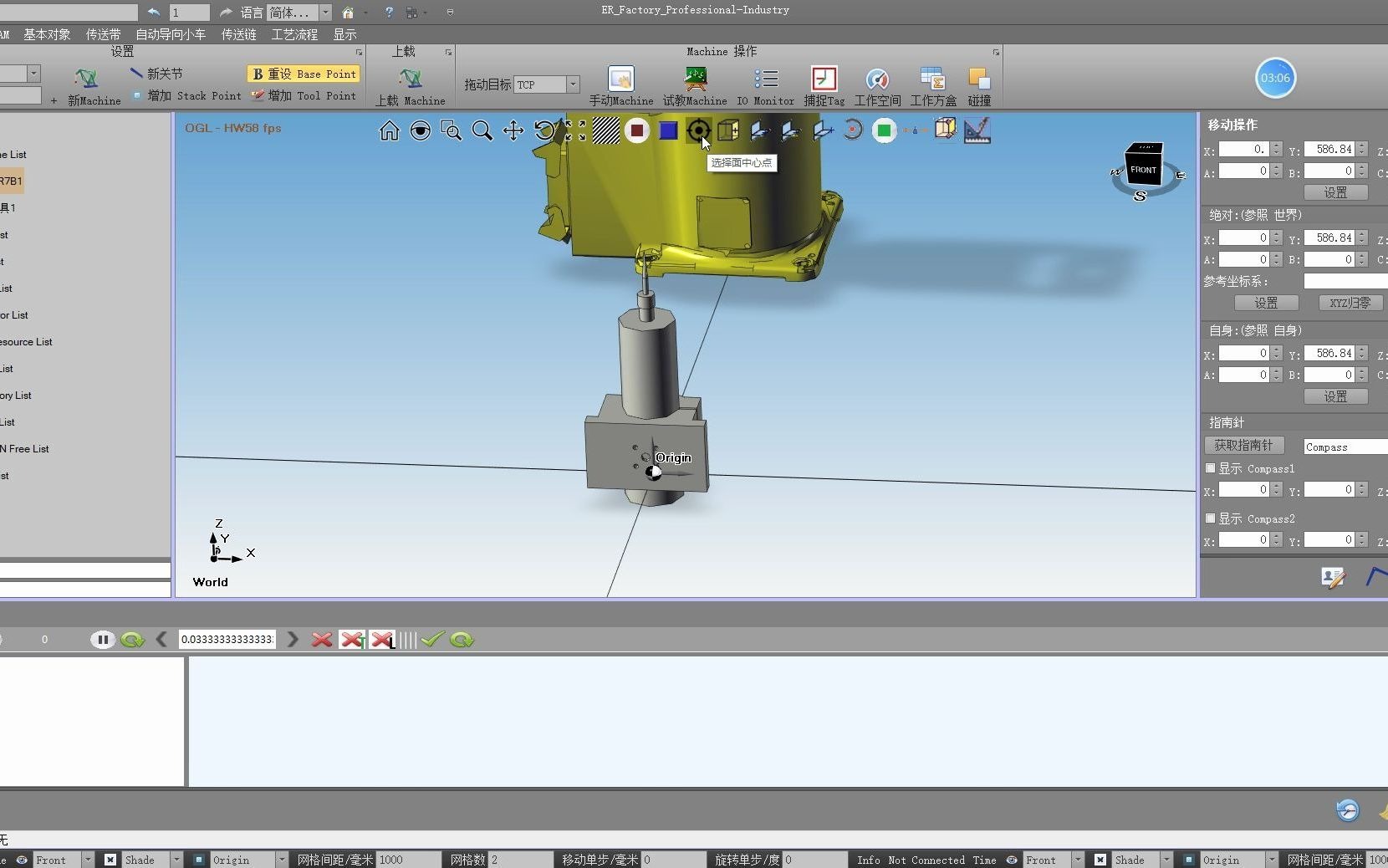
Task: Open the 简体 language dropdown
Action: (324, 13)
